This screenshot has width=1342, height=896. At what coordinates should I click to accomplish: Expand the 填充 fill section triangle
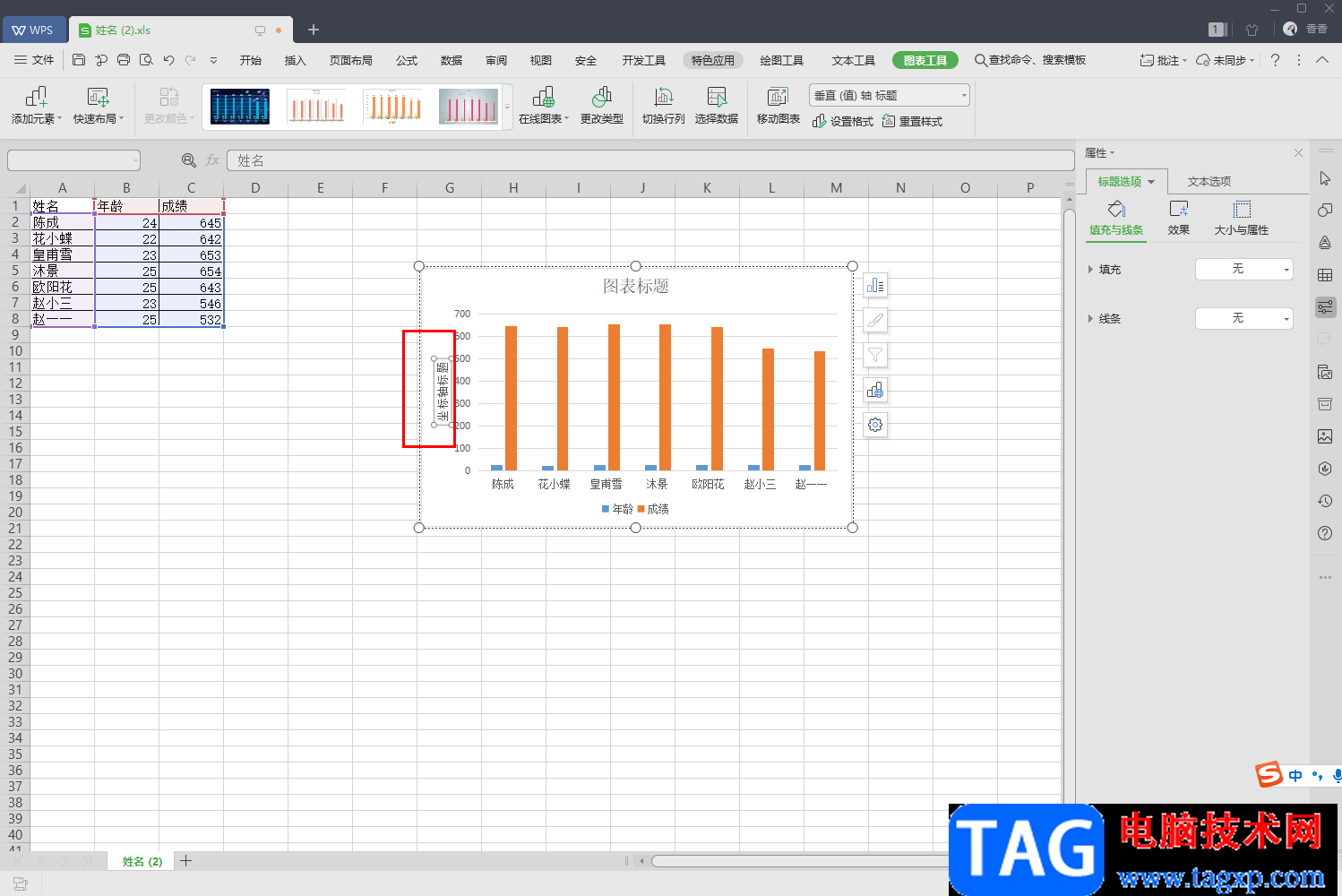1090,269
